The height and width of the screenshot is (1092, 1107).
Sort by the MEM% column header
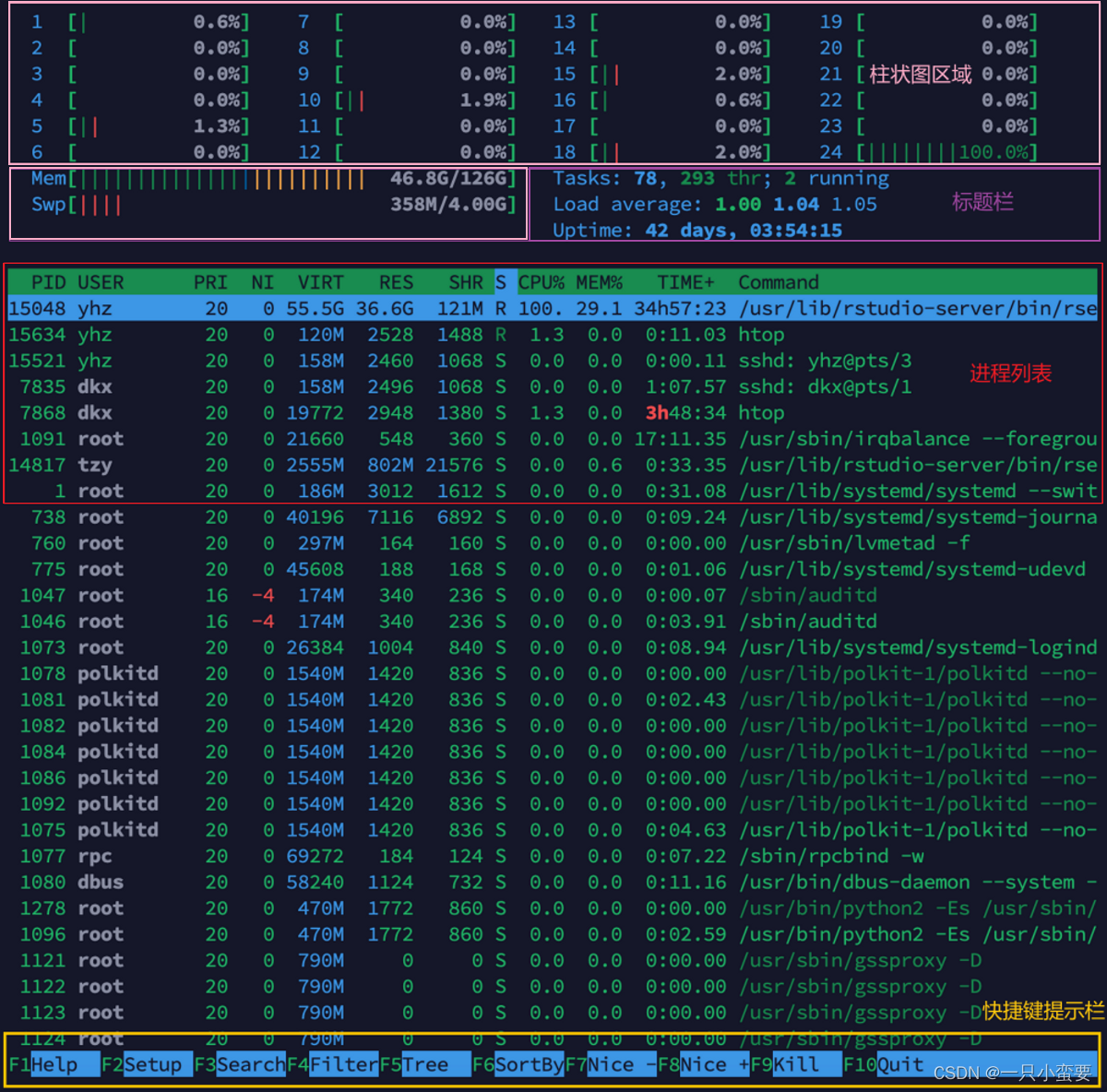pos(600,282)
